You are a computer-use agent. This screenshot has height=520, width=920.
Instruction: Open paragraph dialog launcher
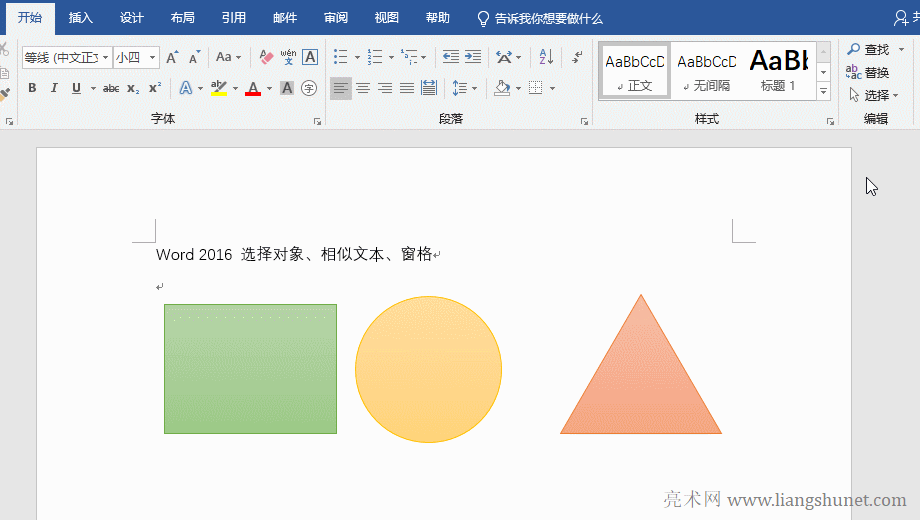tap(584, 121)
